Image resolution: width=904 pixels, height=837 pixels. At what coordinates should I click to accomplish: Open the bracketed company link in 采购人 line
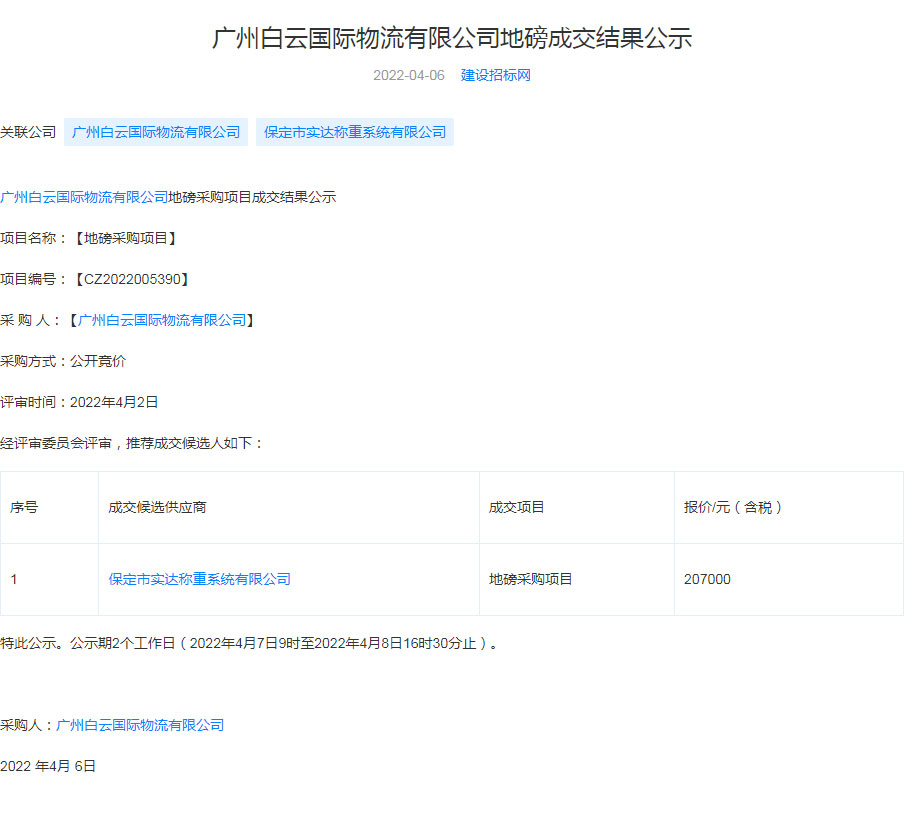[x=161, y=320]
